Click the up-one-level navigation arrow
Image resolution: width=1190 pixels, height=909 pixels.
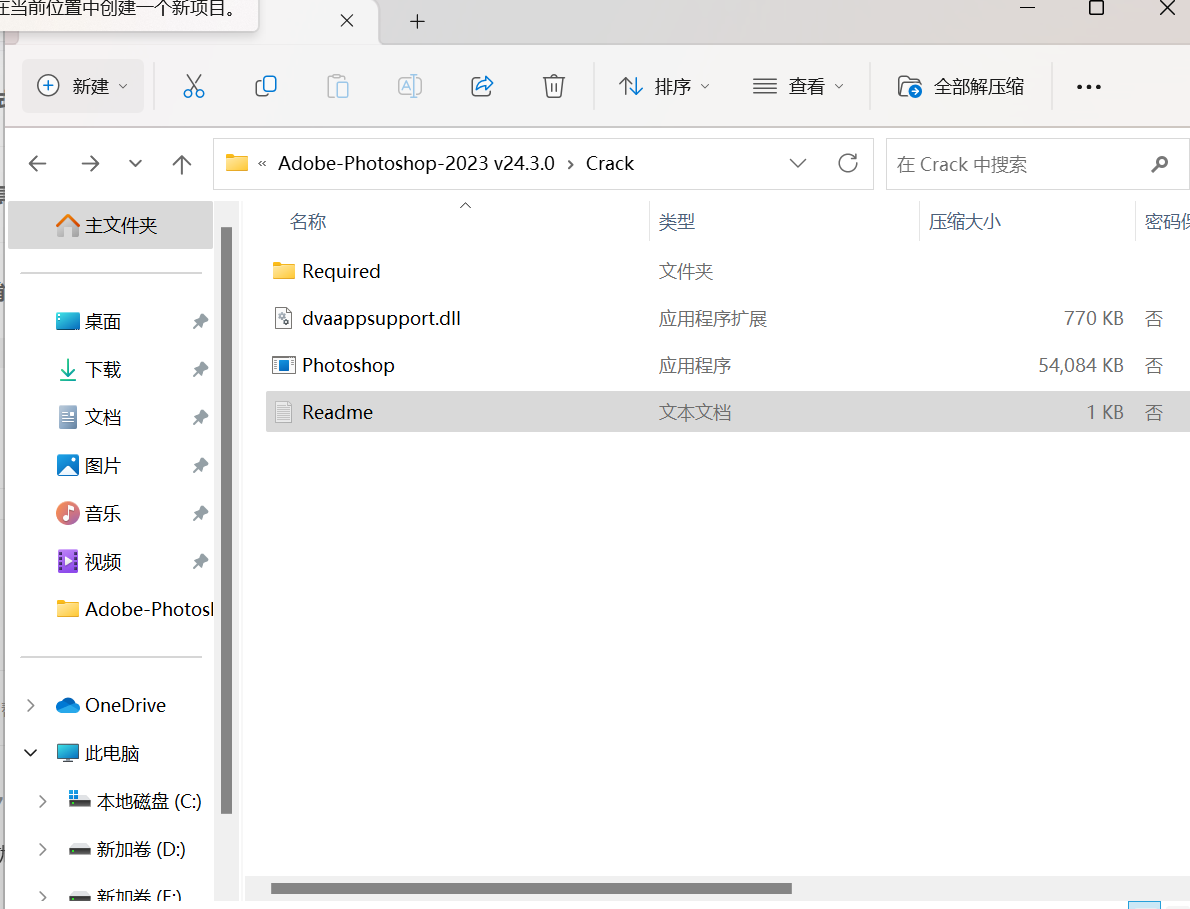[179, 163]
